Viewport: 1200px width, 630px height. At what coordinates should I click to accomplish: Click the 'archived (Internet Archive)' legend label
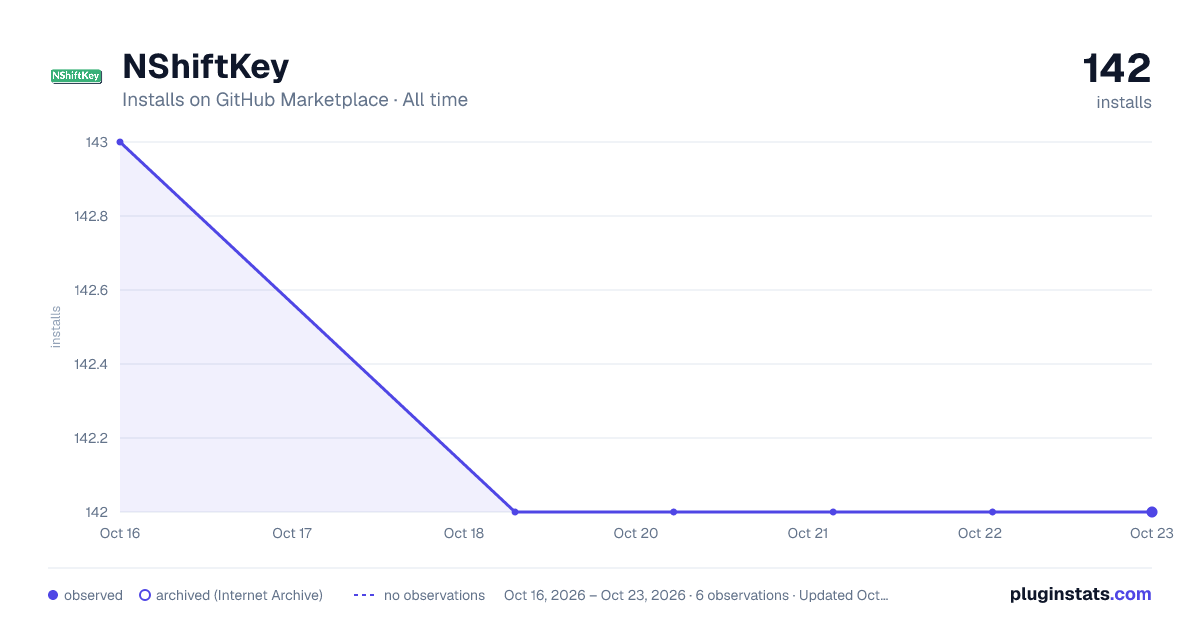[239, 595]
